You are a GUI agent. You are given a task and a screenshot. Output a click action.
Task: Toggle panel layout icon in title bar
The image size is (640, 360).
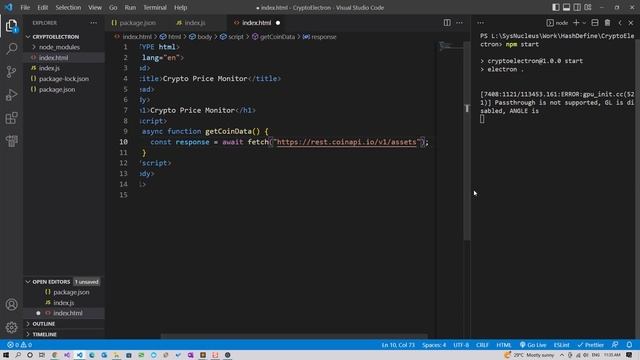pyautogui.click(x=567, y=7)
